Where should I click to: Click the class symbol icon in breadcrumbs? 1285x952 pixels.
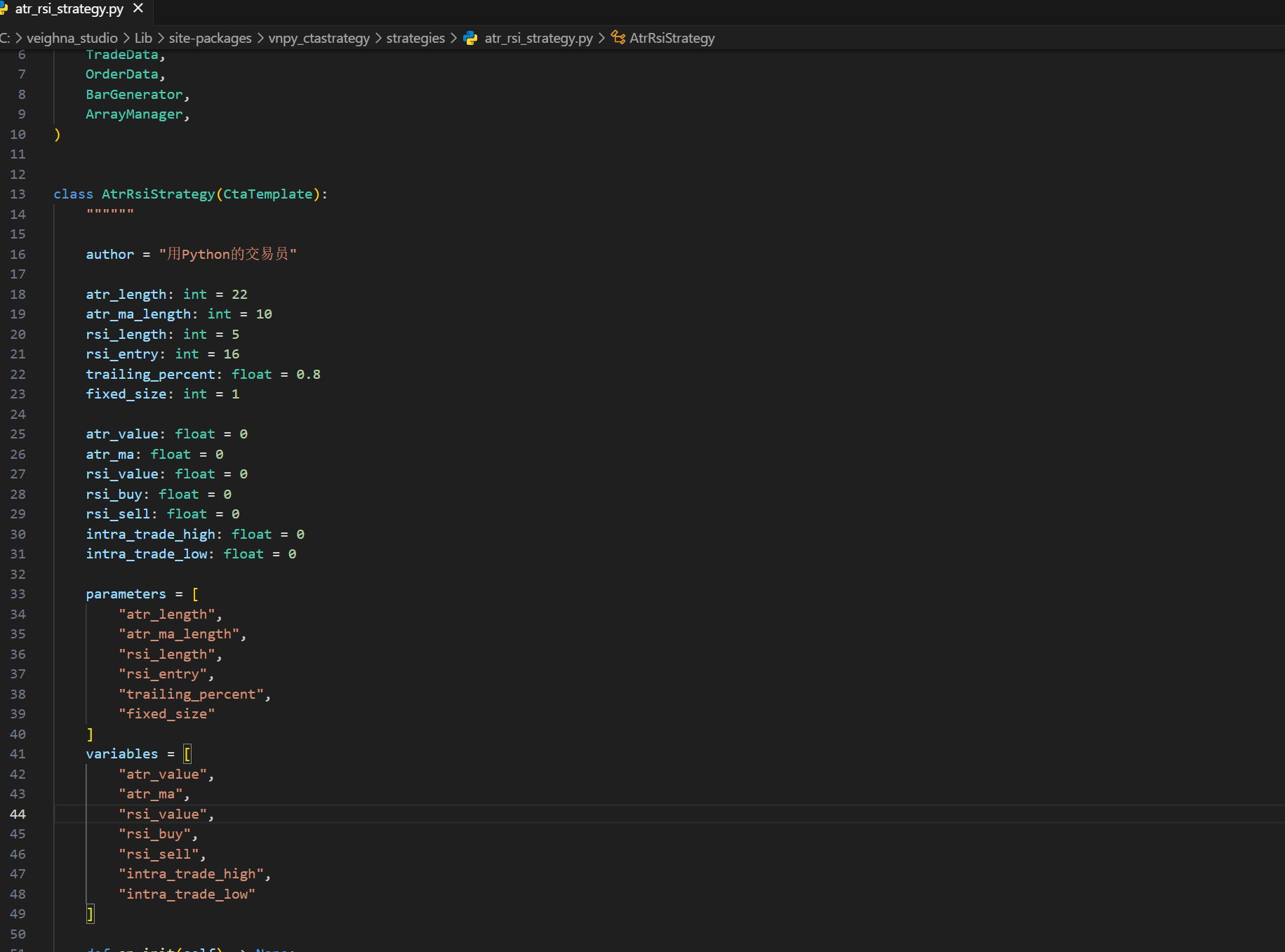point(618,38)
